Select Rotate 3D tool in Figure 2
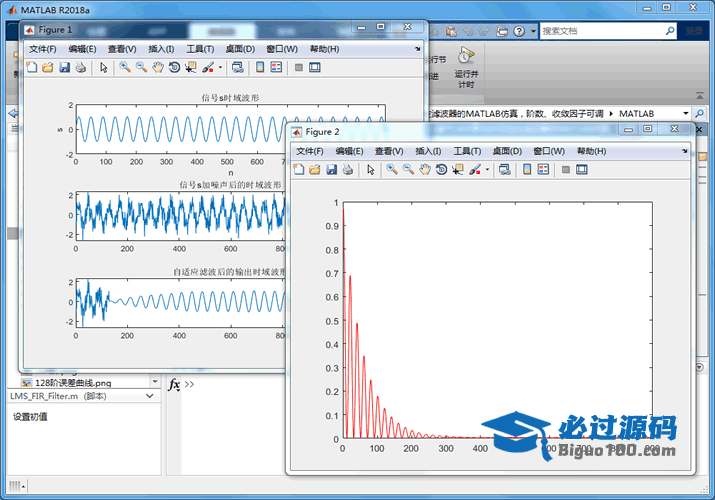The width and height of the screenshot is (715, 500). point(441,170)
